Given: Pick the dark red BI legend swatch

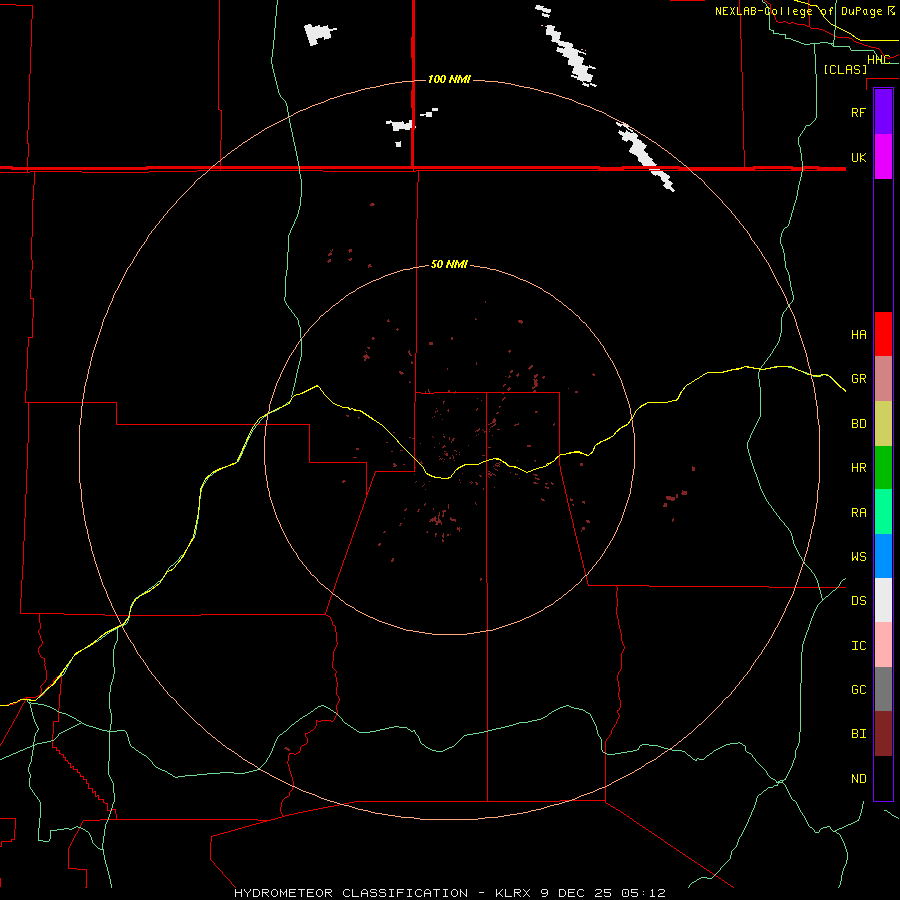Looking at the screenshot, I should (x=883, y=734).
